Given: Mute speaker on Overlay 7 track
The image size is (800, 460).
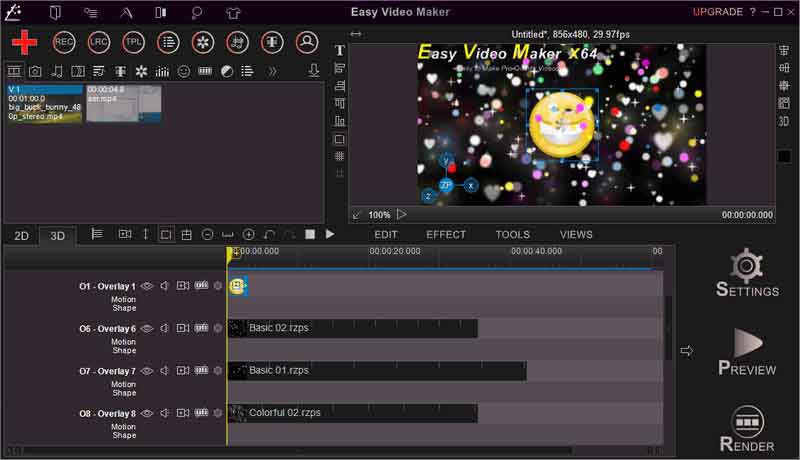Looking at the screenshot, I should (164, 370).
